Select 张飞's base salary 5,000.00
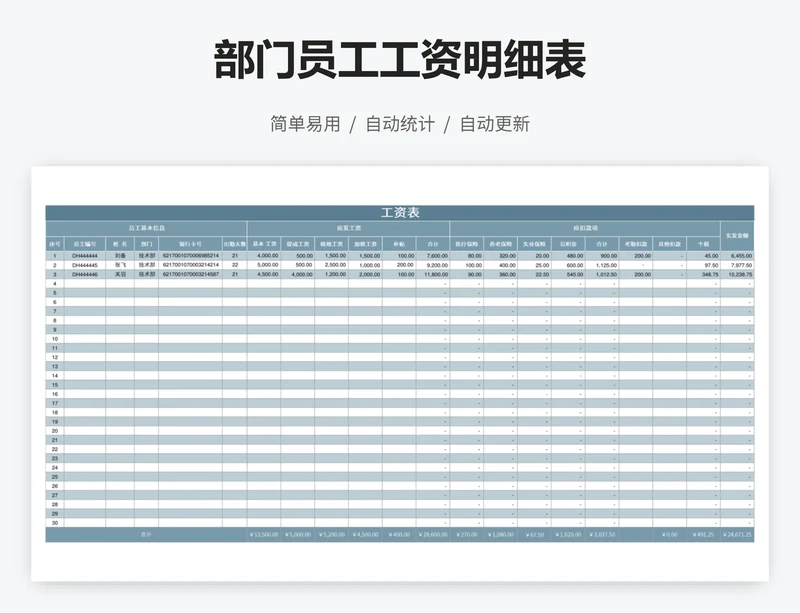800x613 pixels. 264,265
